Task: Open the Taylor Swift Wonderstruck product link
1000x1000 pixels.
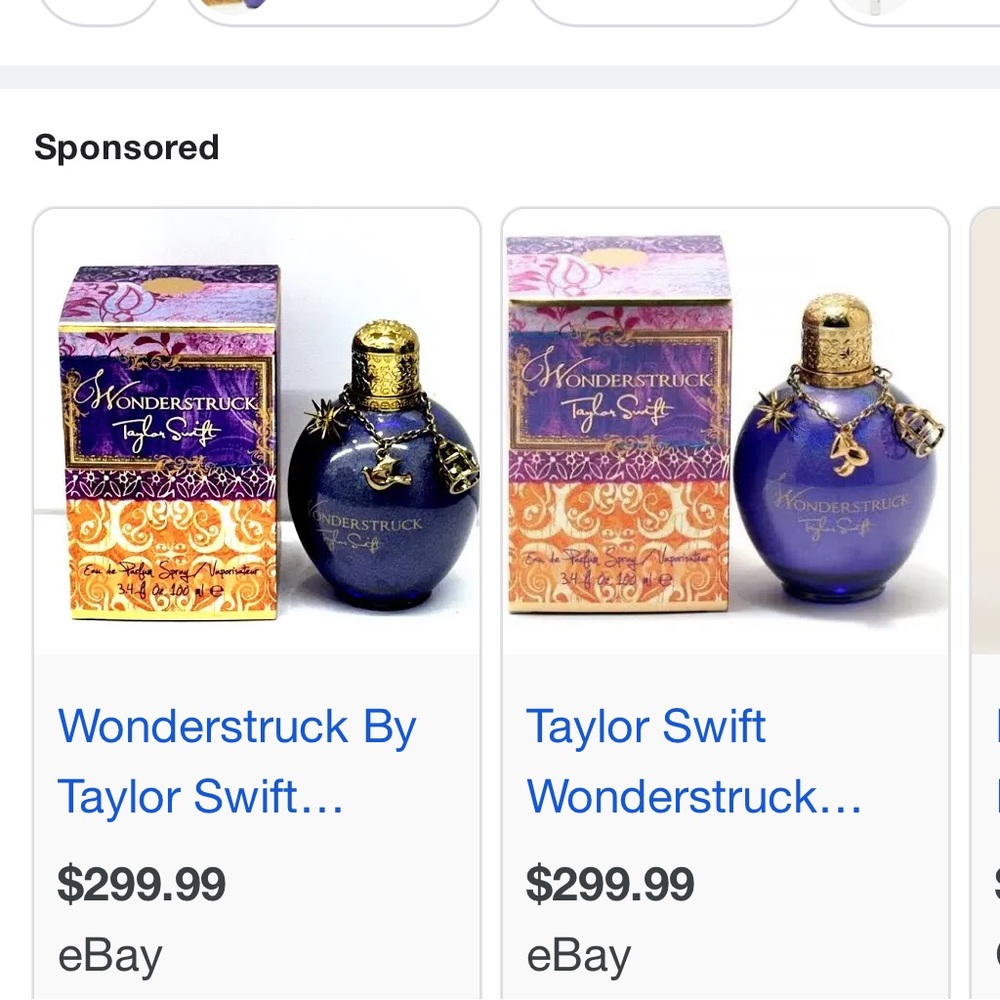Action: click(697, 761)
